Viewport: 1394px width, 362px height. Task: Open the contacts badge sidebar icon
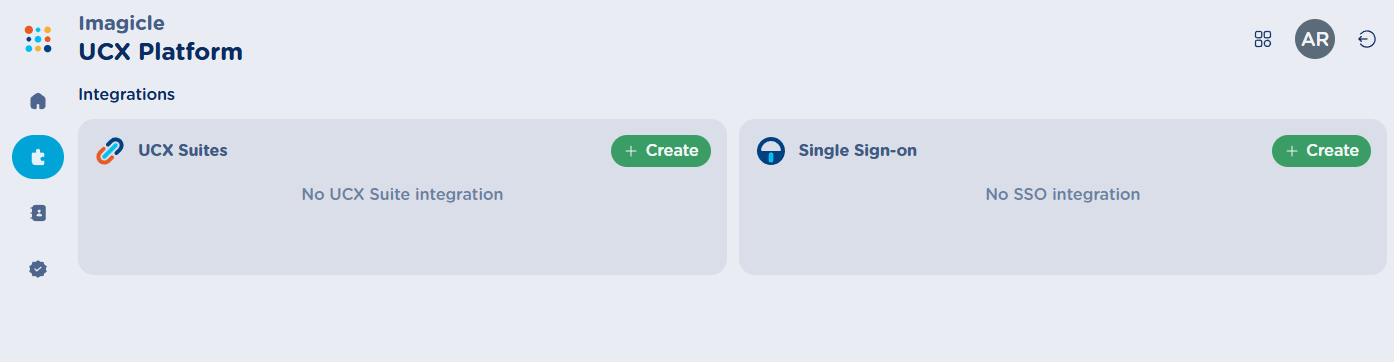38,213
